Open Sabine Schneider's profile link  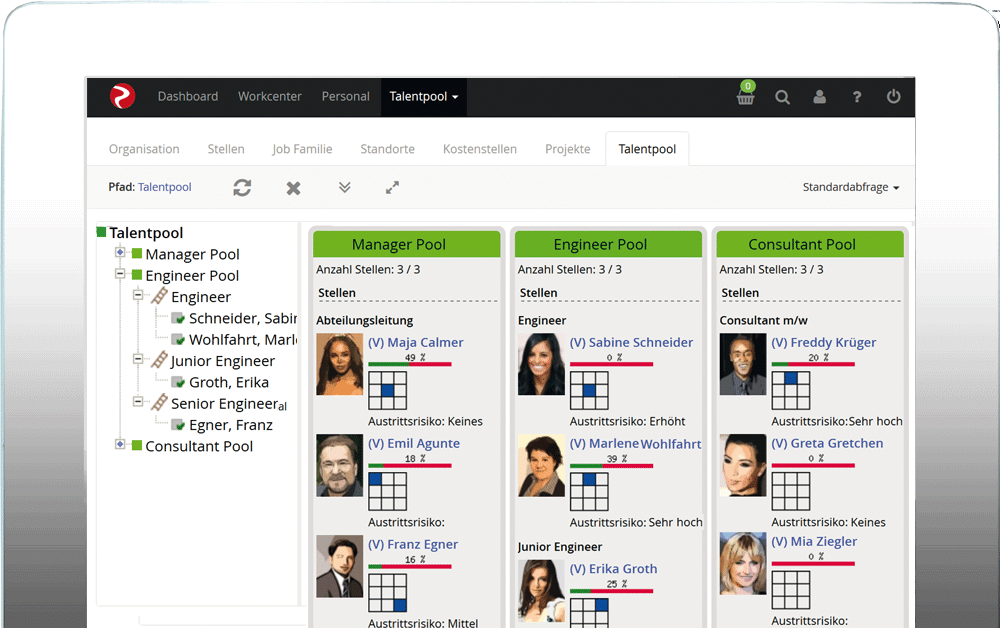pos(631,342)
